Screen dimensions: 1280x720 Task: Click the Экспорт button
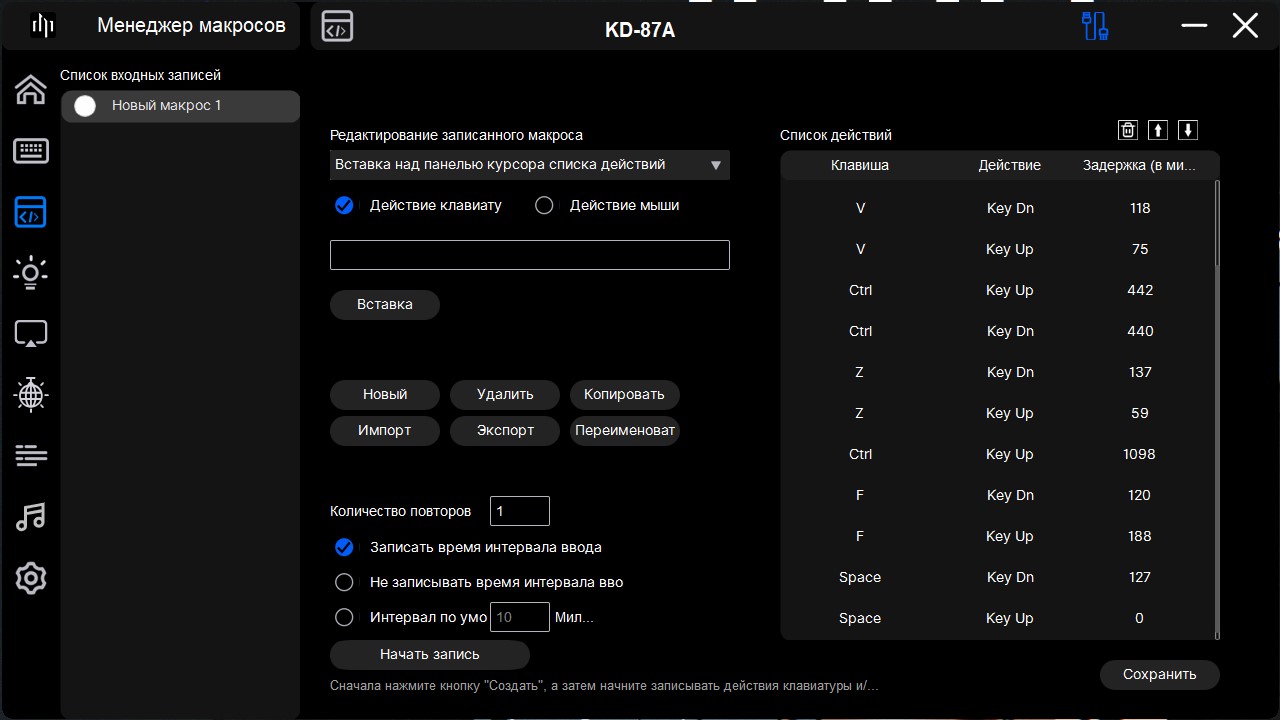pos(505,430)
